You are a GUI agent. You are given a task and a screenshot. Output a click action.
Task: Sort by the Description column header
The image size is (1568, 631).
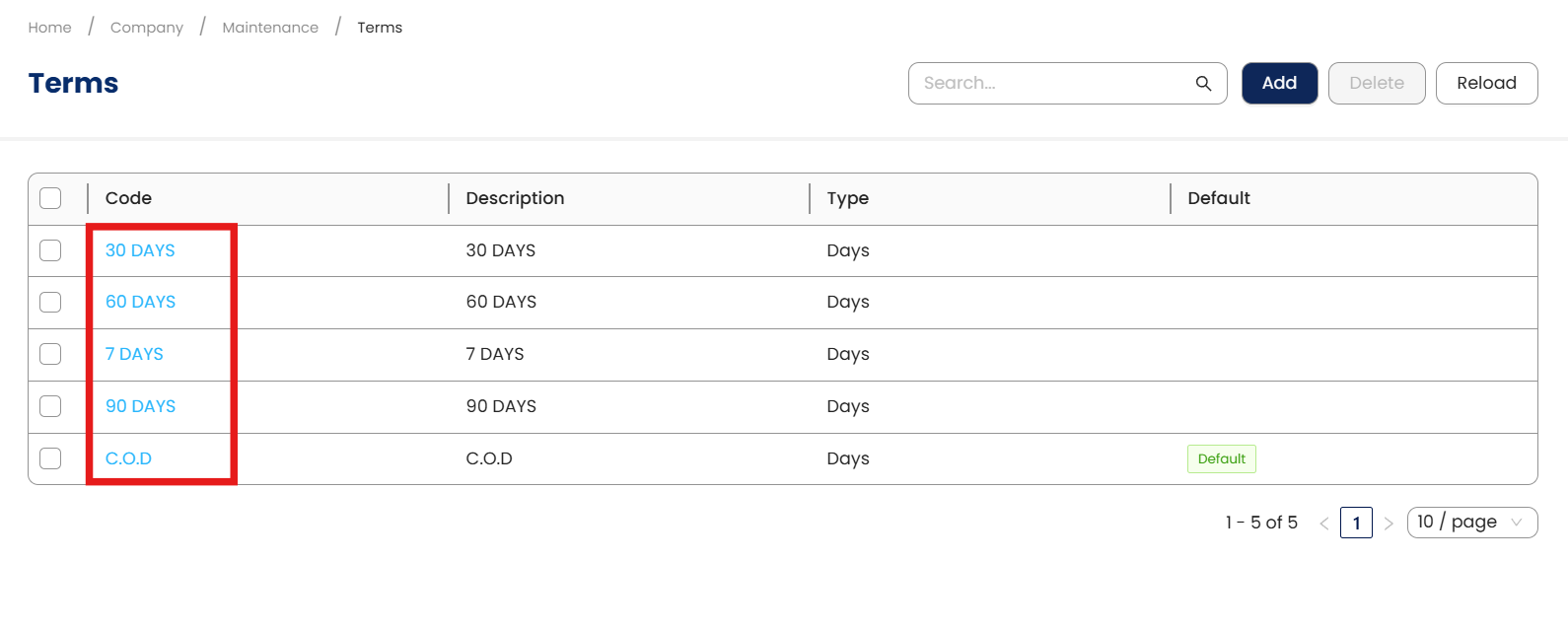click(x=516, y=198)
